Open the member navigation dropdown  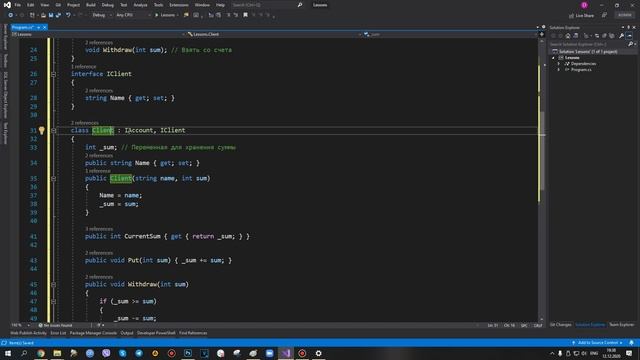[450, 34]
